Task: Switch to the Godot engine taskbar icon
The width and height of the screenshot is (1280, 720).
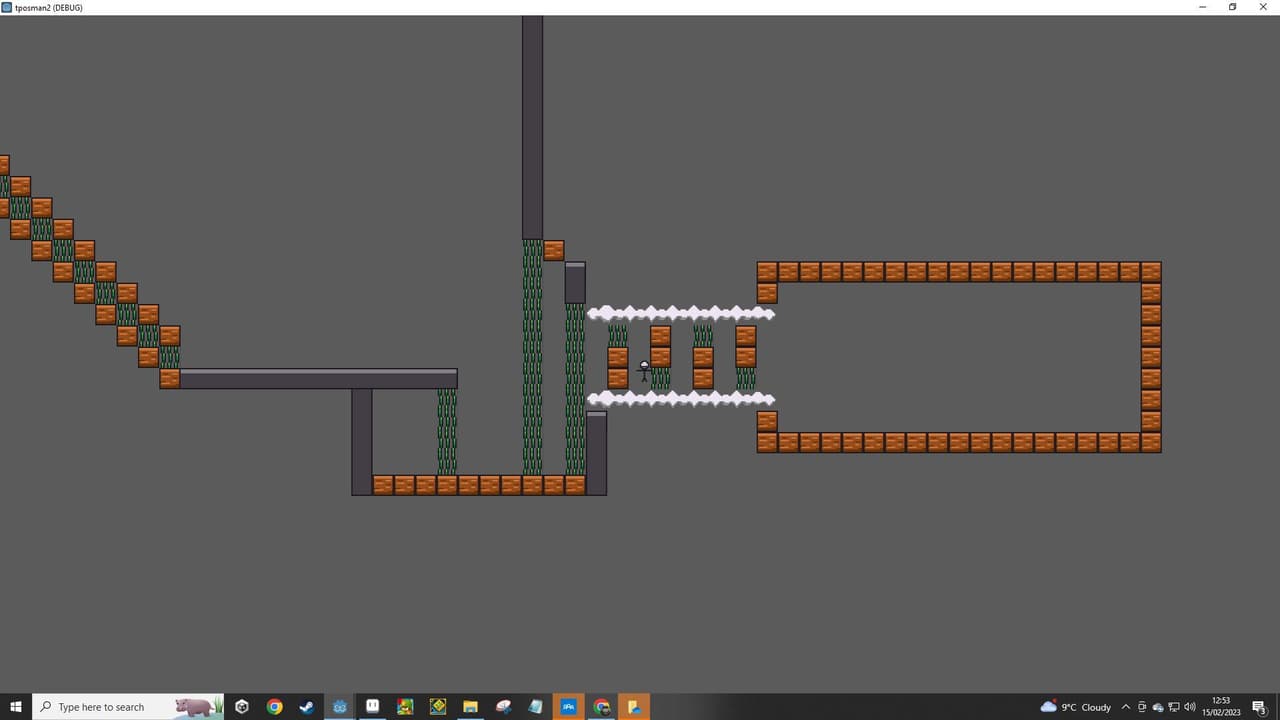Action: [340, 707]
